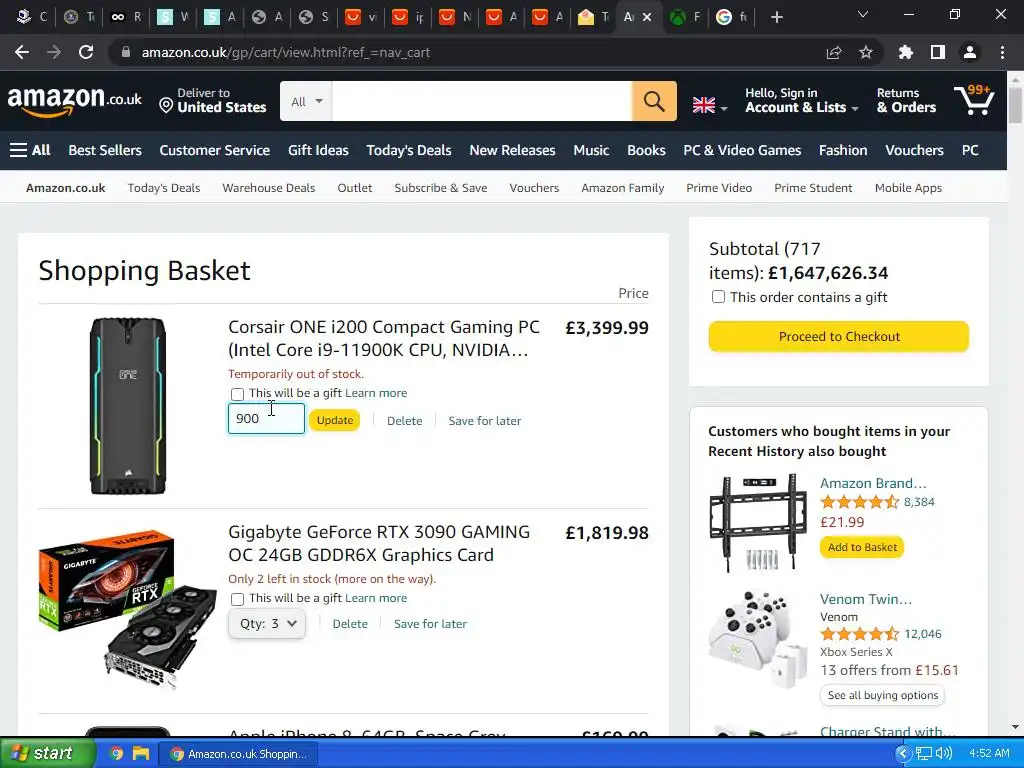1024x768 pixels.
Task: Open the shopping basket cart icon
Action: coord(974,100)
